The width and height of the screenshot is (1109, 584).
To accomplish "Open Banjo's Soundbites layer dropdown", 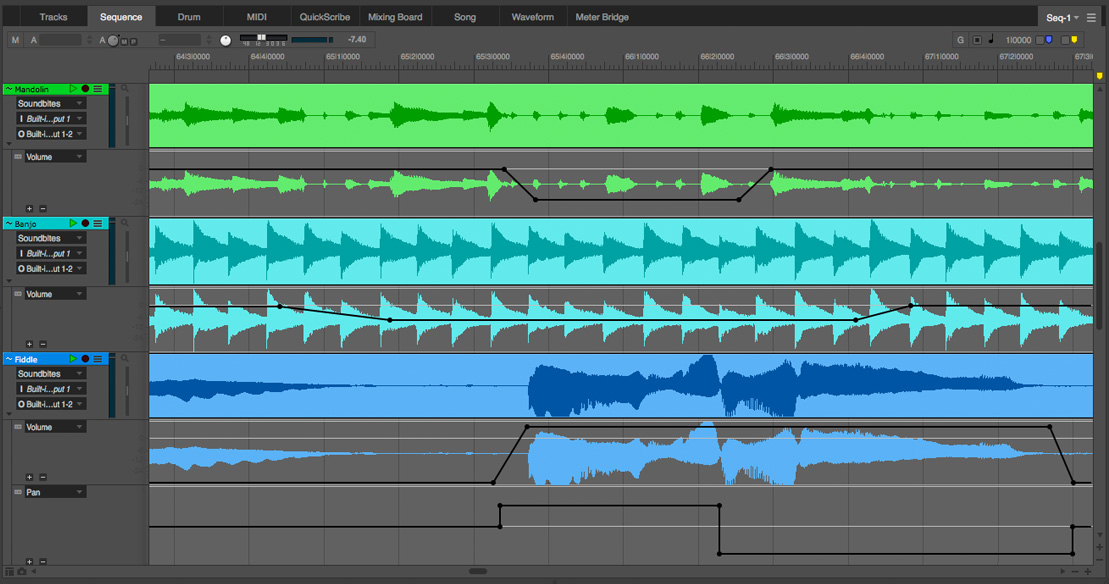I will [x=50, y=239].
